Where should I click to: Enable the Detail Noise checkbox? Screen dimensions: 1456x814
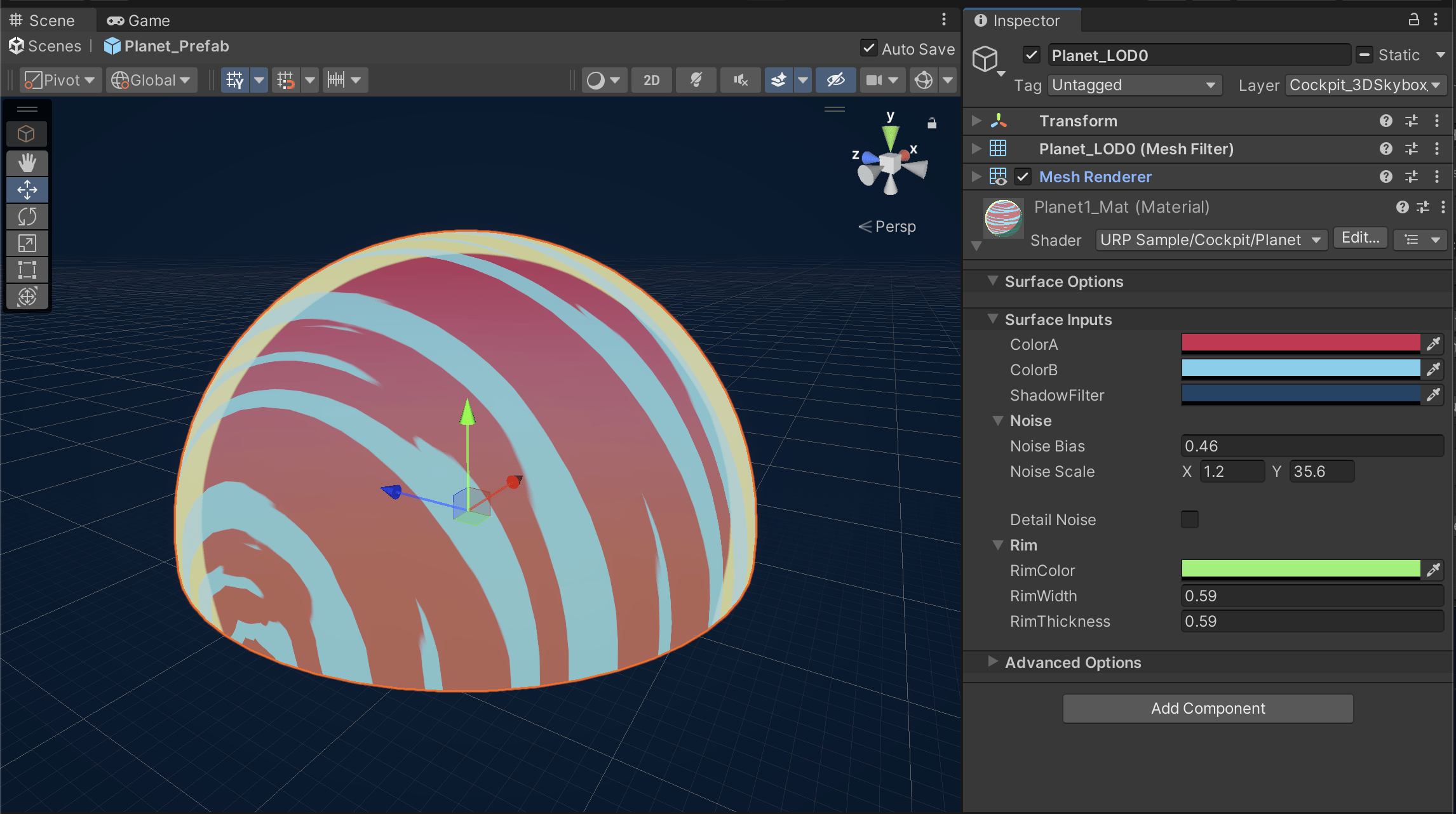1189,519
